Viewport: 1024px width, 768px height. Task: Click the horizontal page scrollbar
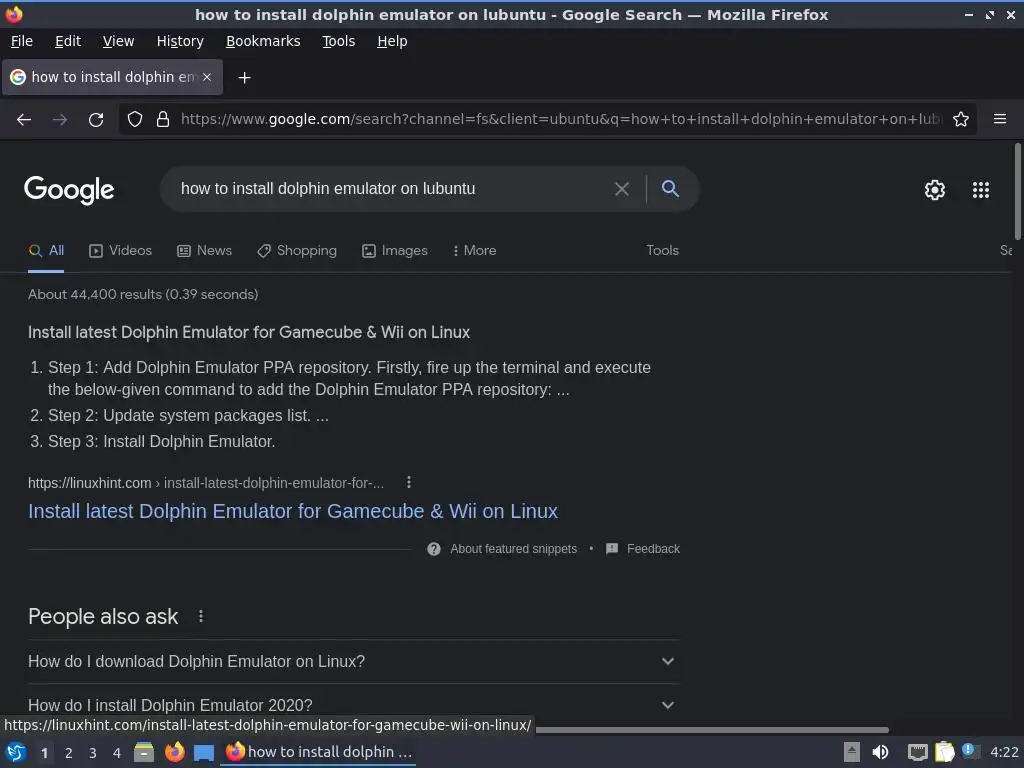[x=712, y=730]
